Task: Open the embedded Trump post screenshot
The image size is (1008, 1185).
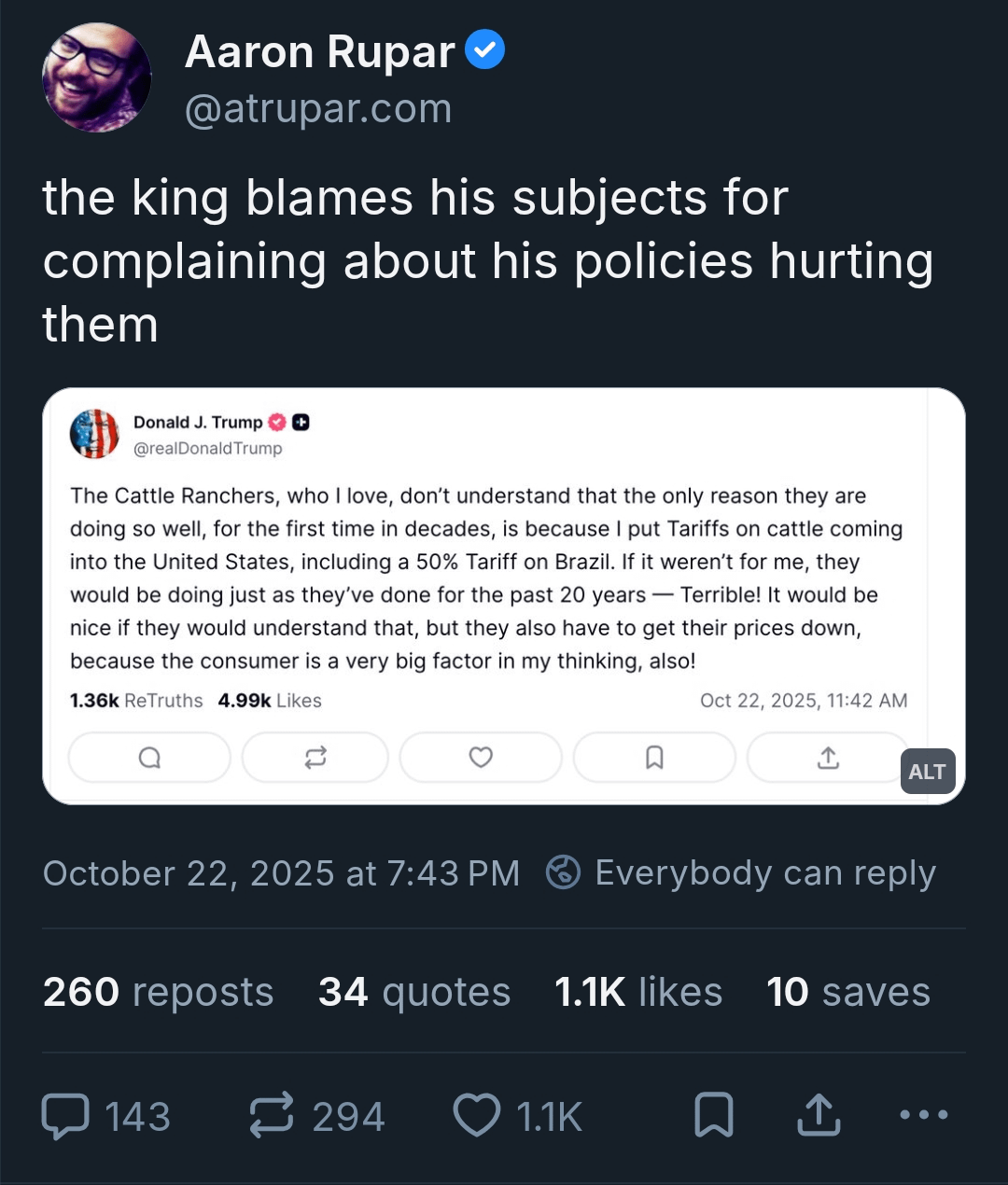Action: 485,579
